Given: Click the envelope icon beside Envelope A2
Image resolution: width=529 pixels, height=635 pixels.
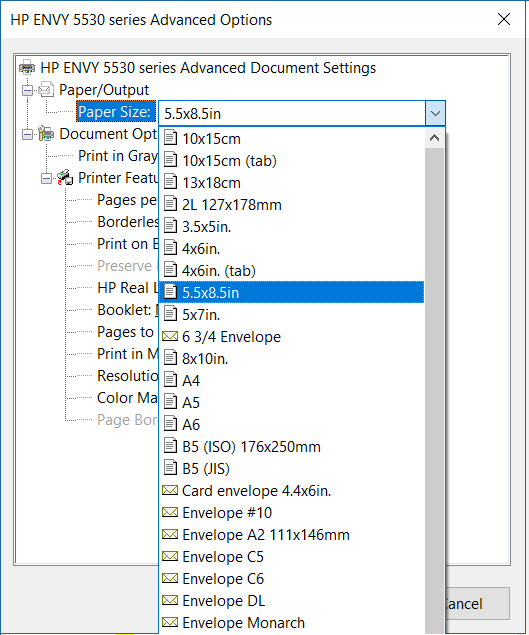Looking at the screenshot, I should pyautogui.click(x=170, y=534).
